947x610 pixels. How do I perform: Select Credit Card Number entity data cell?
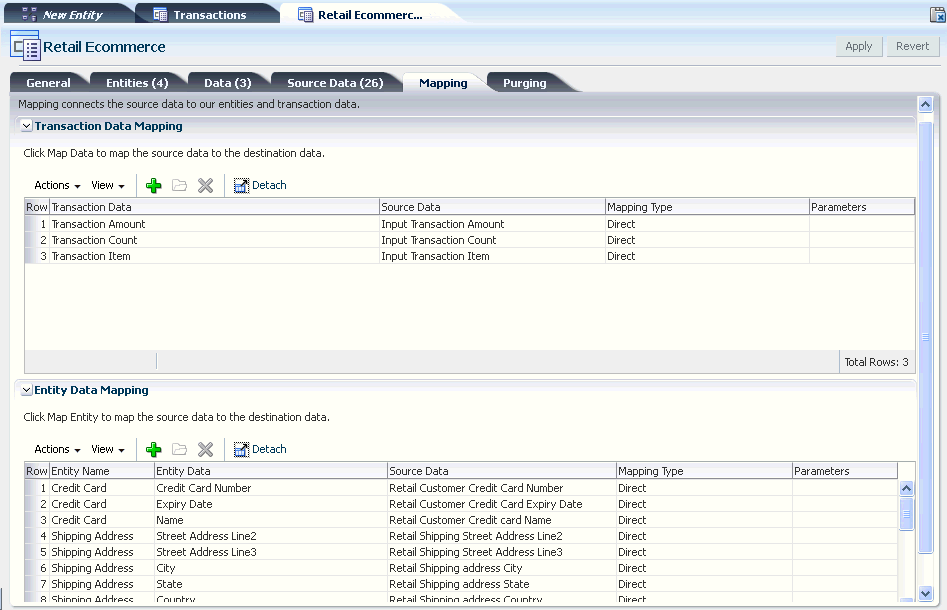tap(271, 488)
